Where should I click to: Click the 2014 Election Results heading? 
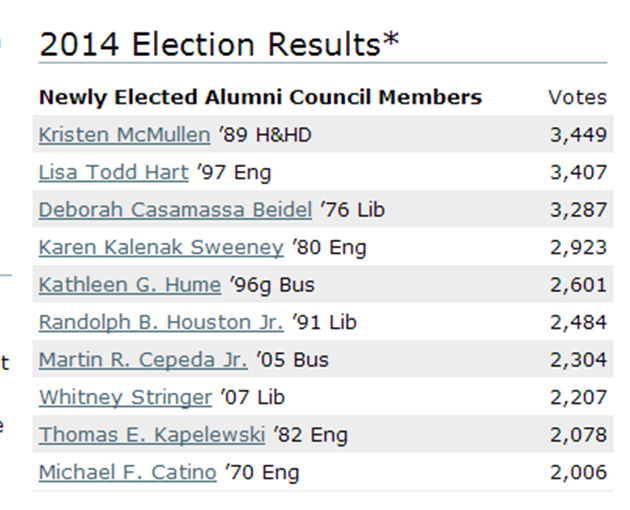[x=218, y=45]
